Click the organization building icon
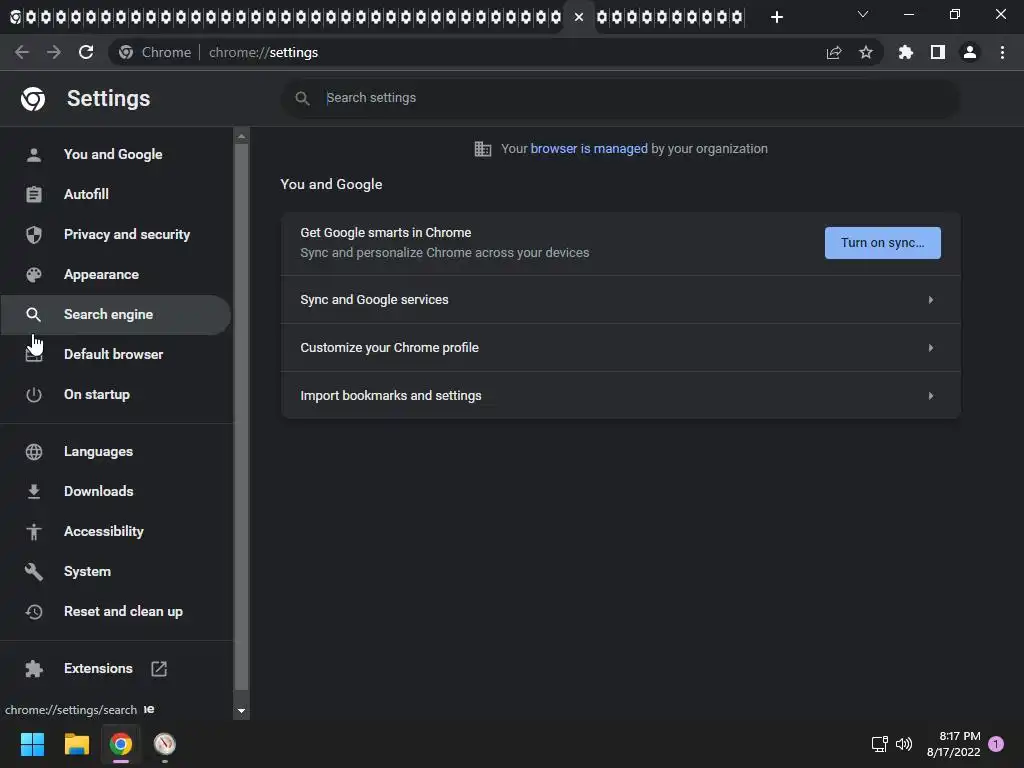Image resolution: width=1024 pixels, height=768 pixels. 483,149
